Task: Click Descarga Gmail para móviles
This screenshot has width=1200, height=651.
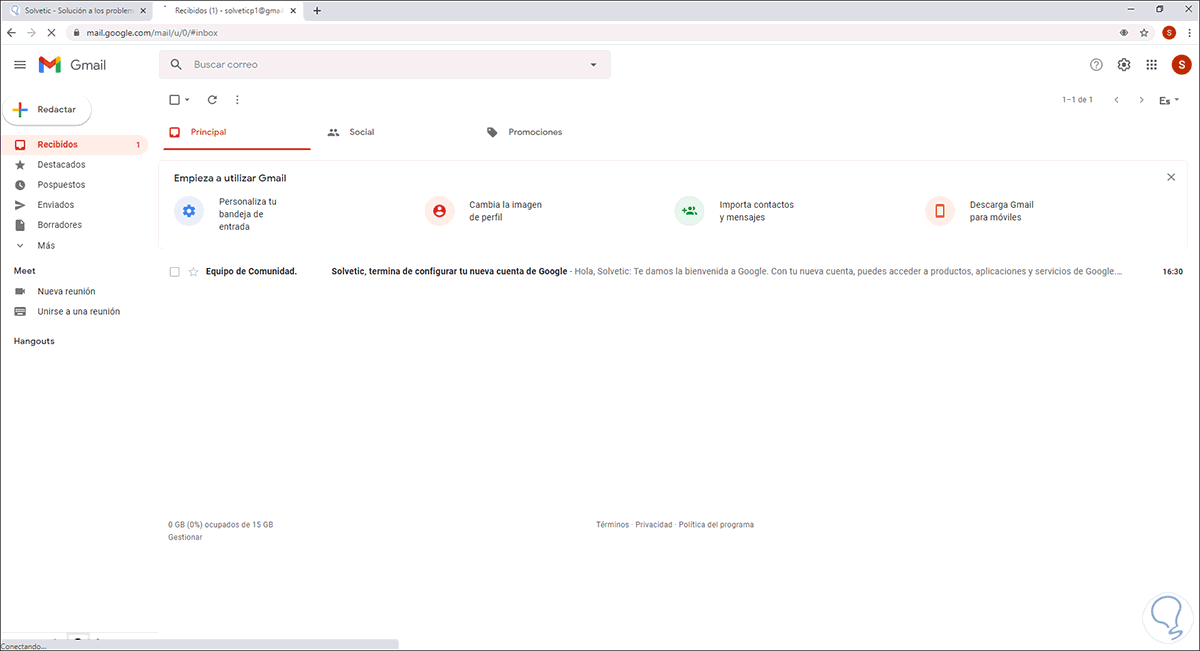Action: (981, 211)
